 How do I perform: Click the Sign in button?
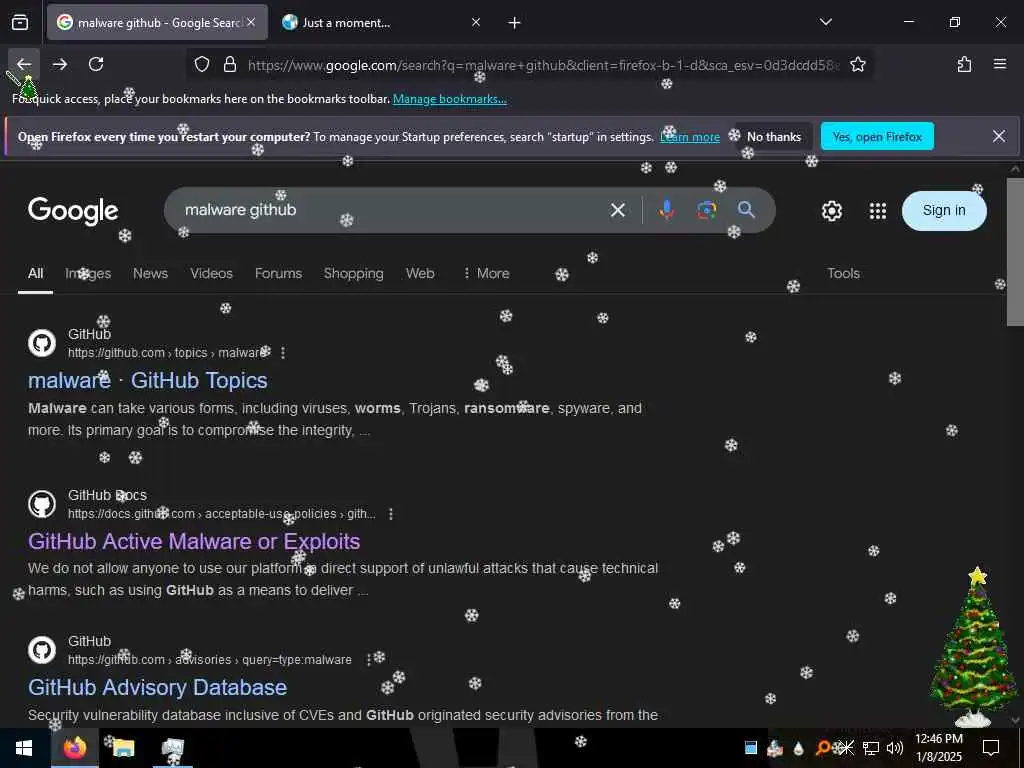pyautogui.click(x=944, y=210)
